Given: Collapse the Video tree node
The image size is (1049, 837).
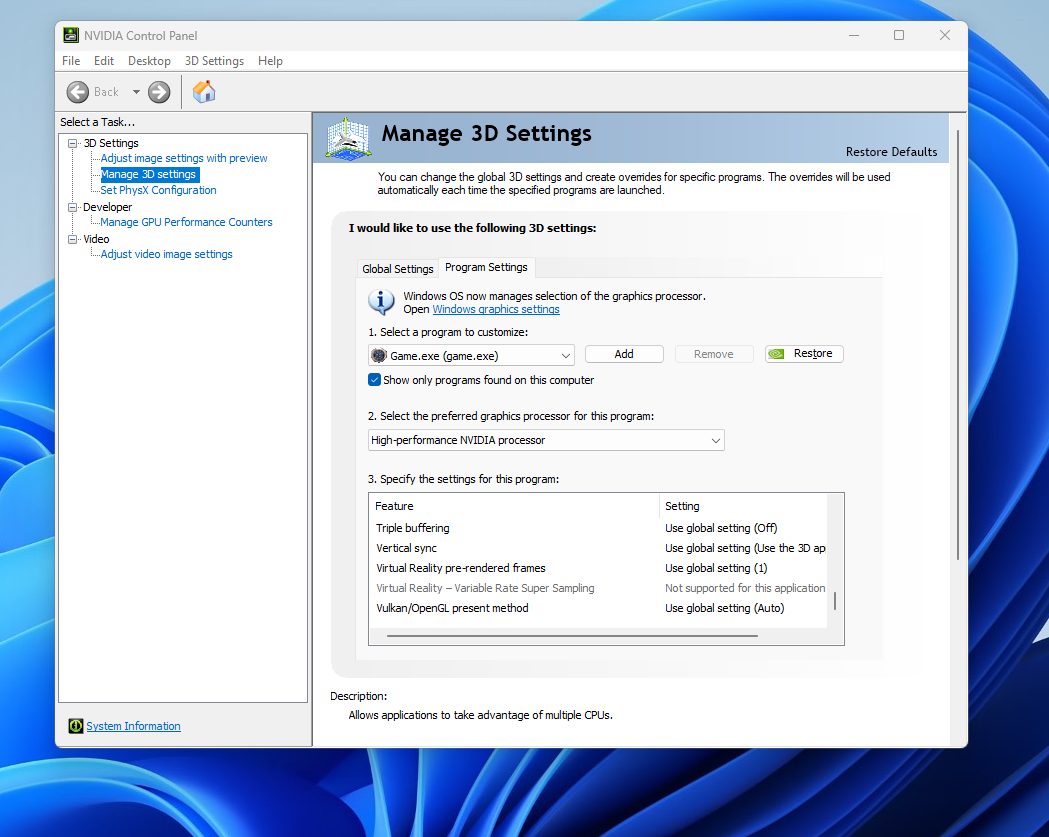Looking at the screenshot, I should pos(72,239).
